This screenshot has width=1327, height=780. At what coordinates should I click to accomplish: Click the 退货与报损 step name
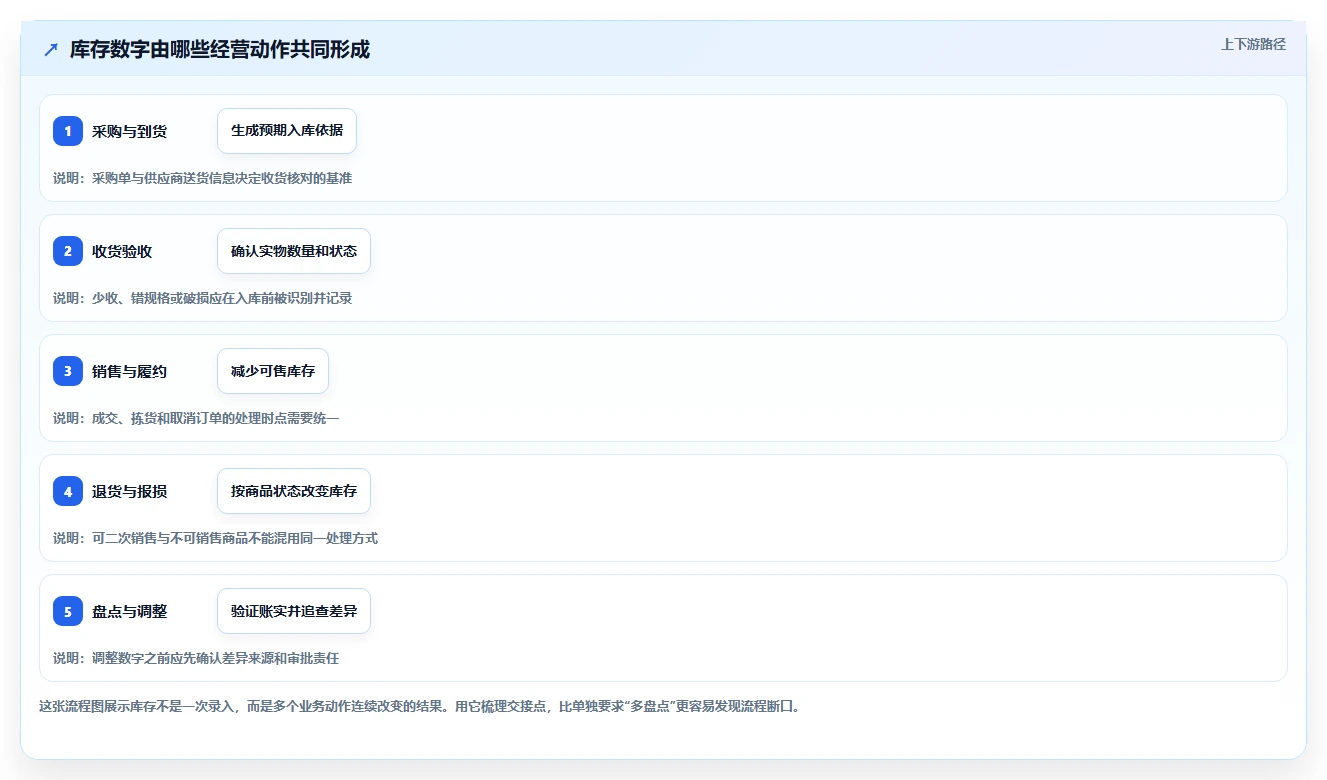point(129,491)
